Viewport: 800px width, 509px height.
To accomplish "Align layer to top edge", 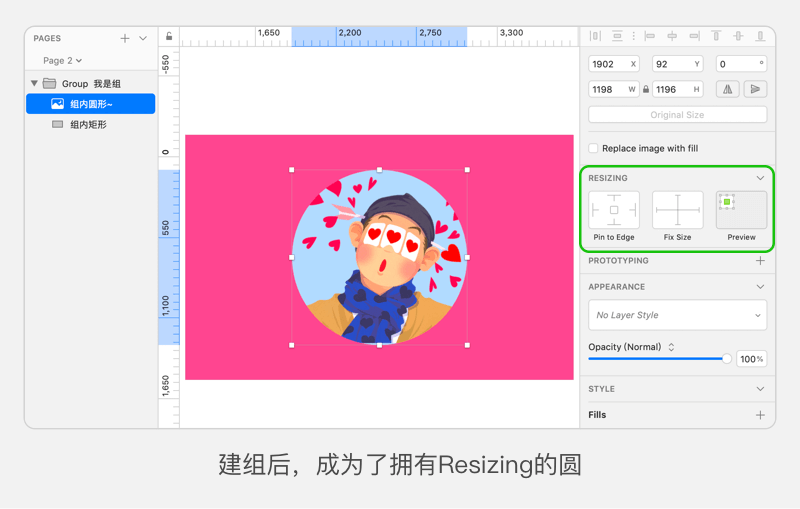I will coord(716,36).
